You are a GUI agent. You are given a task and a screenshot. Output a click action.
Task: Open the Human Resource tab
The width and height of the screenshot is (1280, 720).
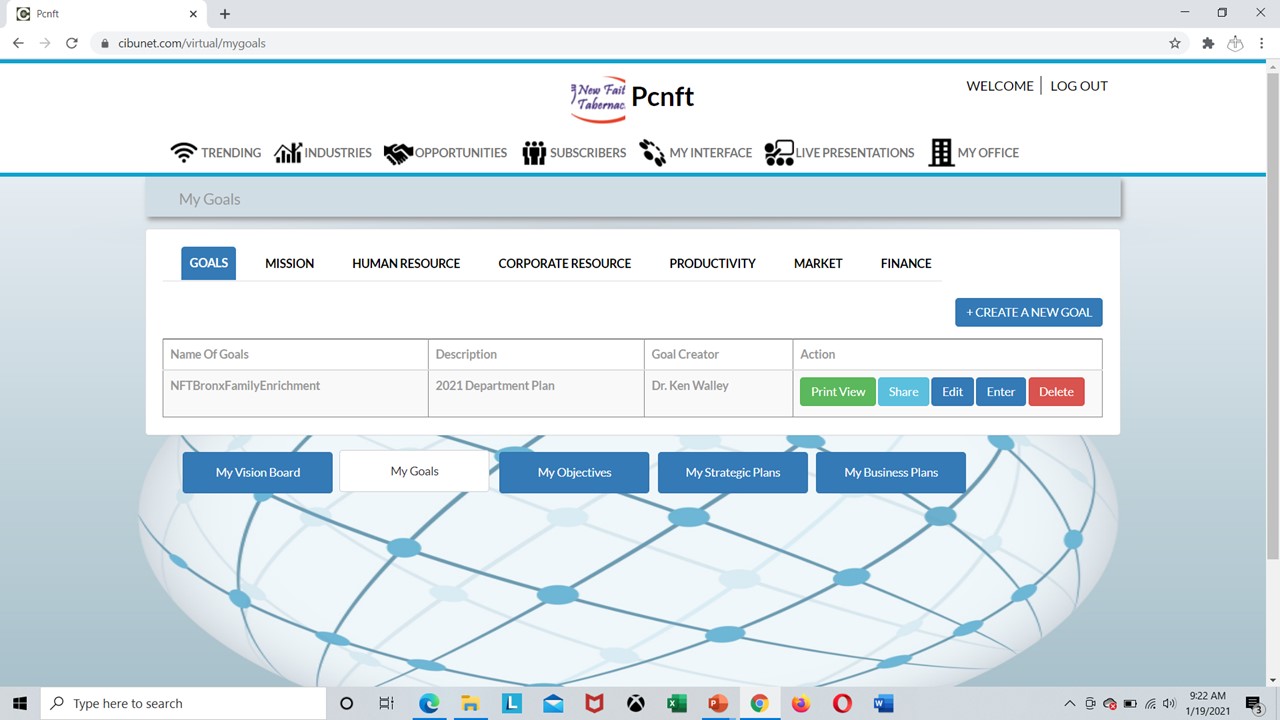coord(406,263)
